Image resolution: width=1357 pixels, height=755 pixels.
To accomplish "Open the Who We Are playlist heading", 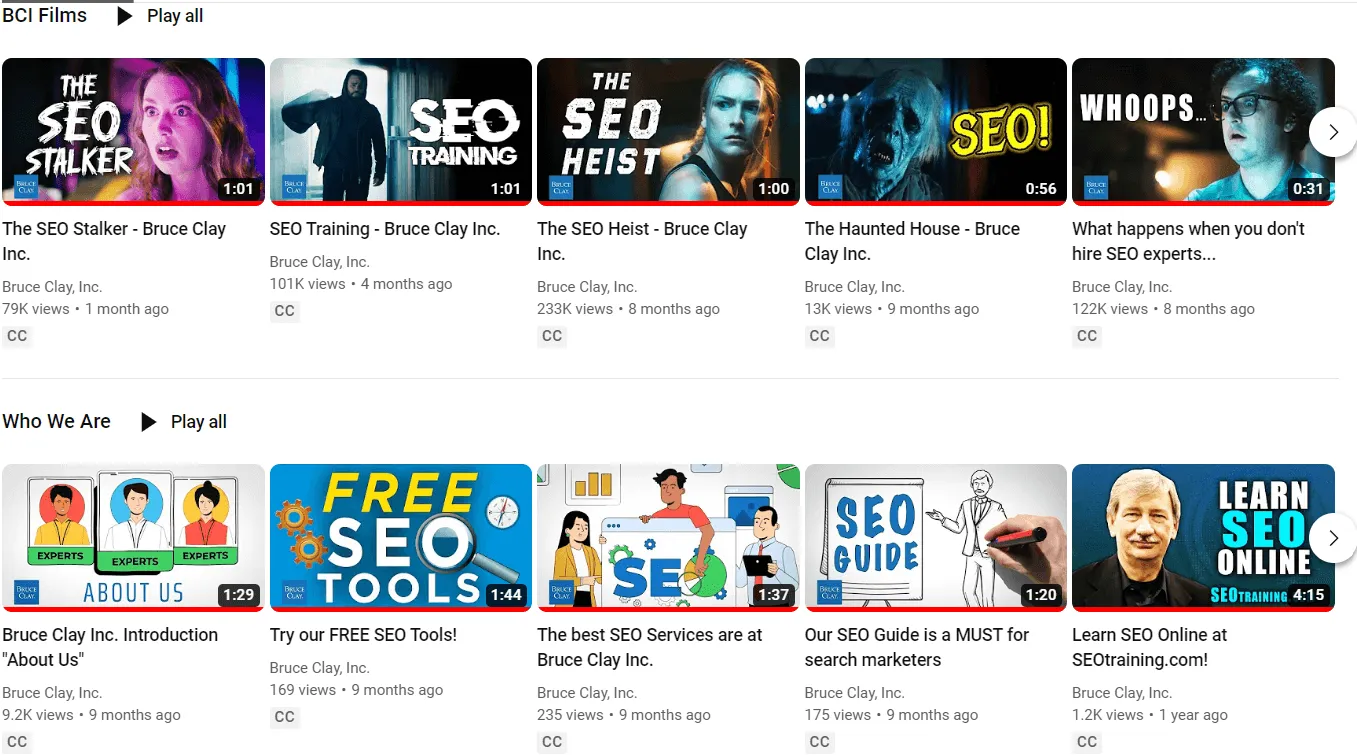I will [56, 421].
